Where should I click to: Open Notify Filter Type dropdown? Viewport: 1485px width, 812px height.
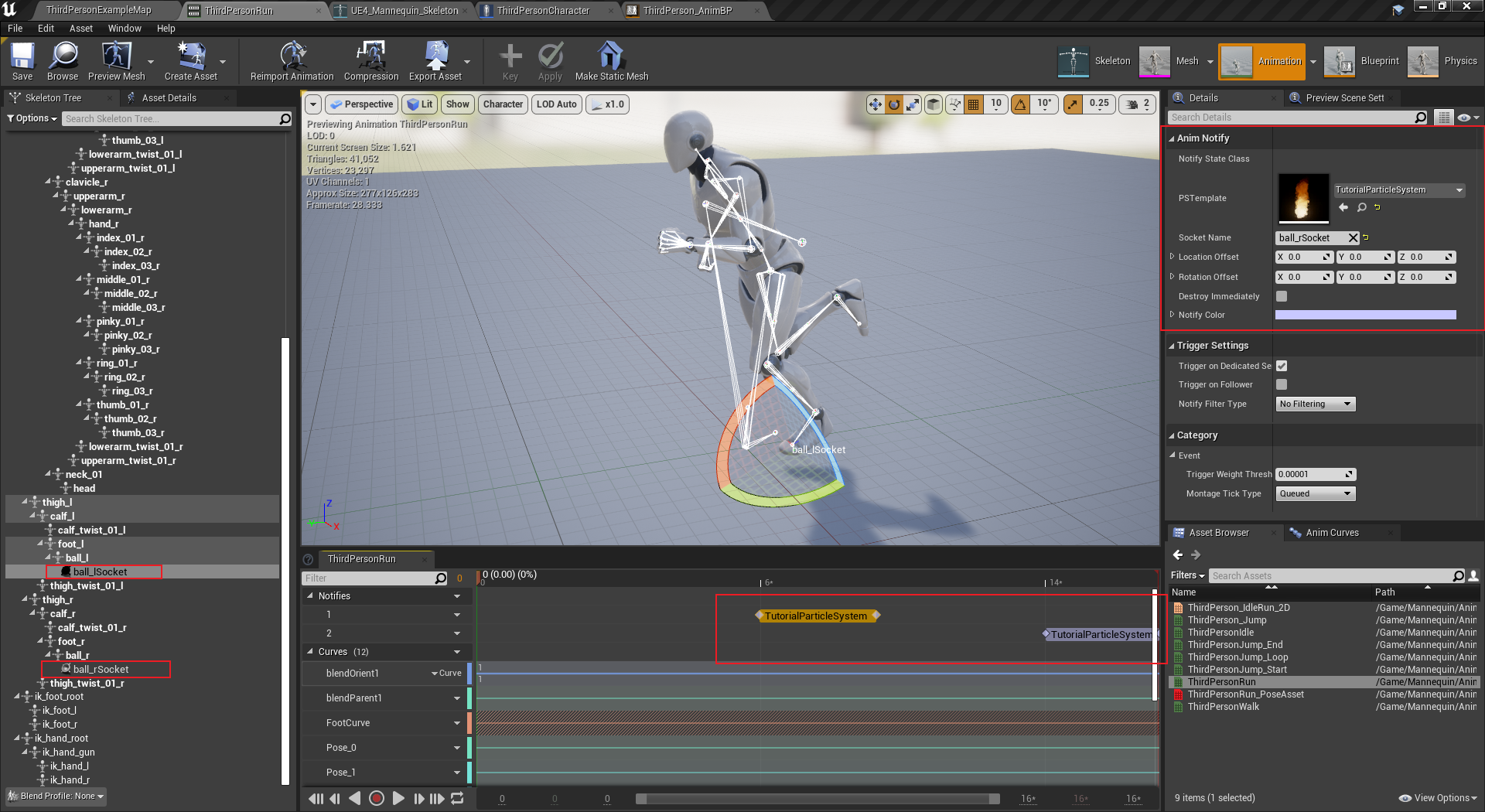point(1315,404)
